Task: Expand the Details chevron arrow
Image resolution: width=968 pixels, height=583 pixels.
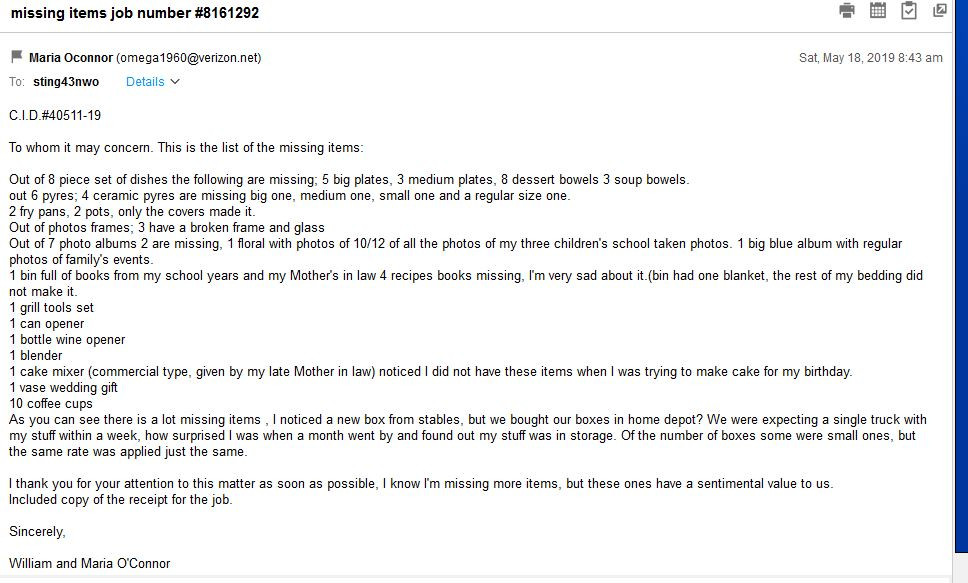Action: 176,82
